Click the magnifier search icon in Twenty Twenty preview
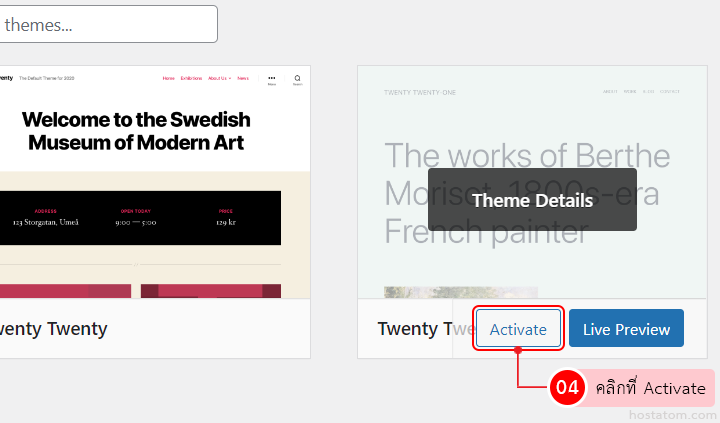720x423 pixels. [297, 78]
